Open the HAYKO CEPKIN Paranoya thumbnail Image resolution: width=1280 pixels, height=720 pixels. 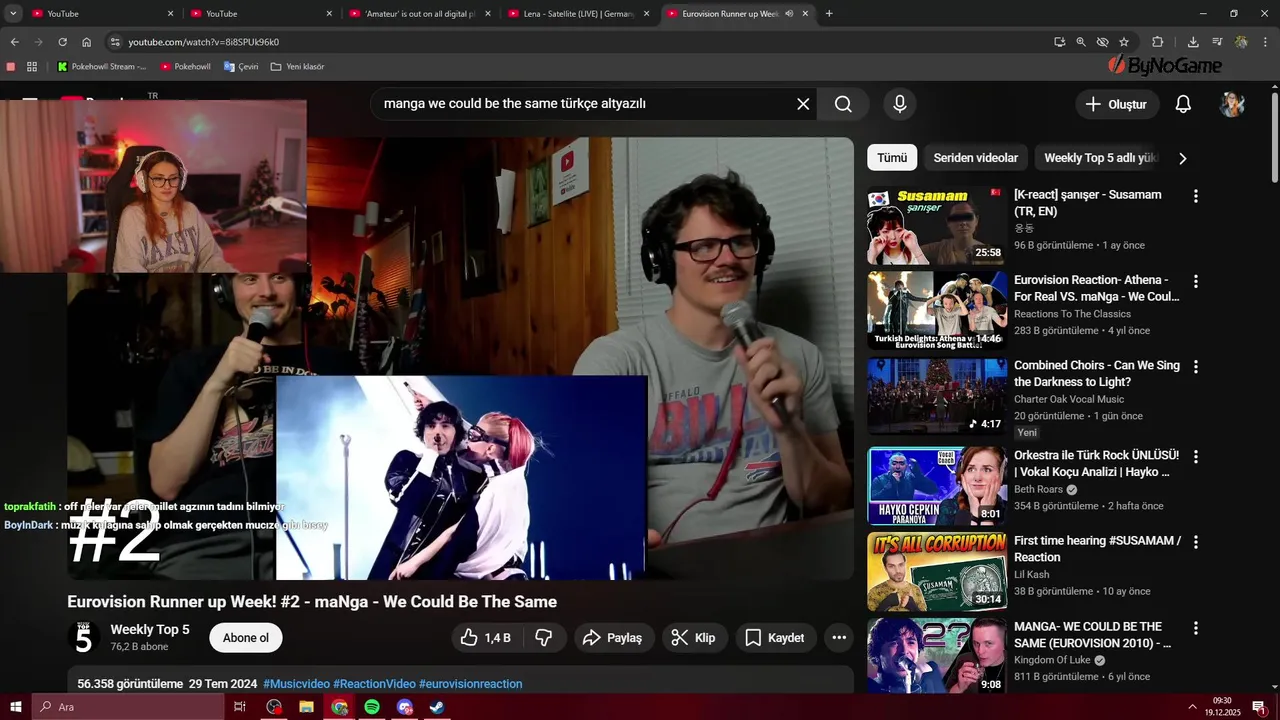937,486
